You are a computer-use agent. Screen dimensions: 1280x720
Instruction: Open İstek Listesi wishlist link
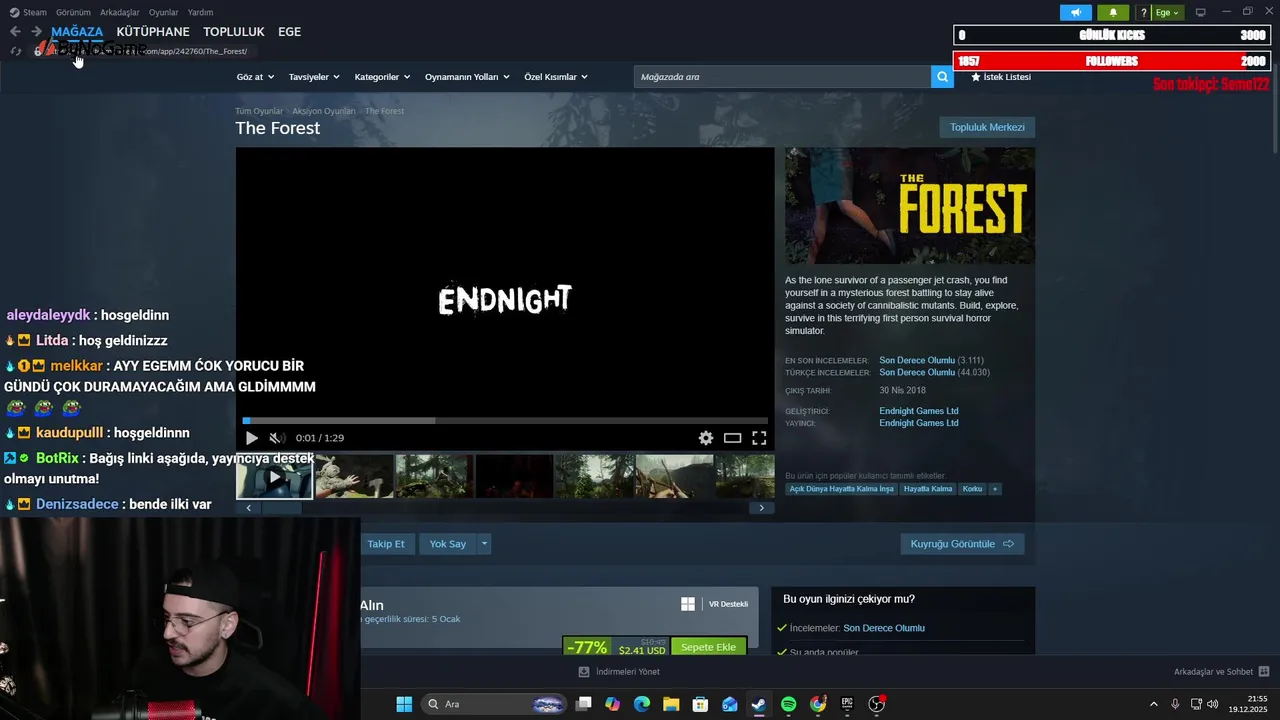point(1001,77)
